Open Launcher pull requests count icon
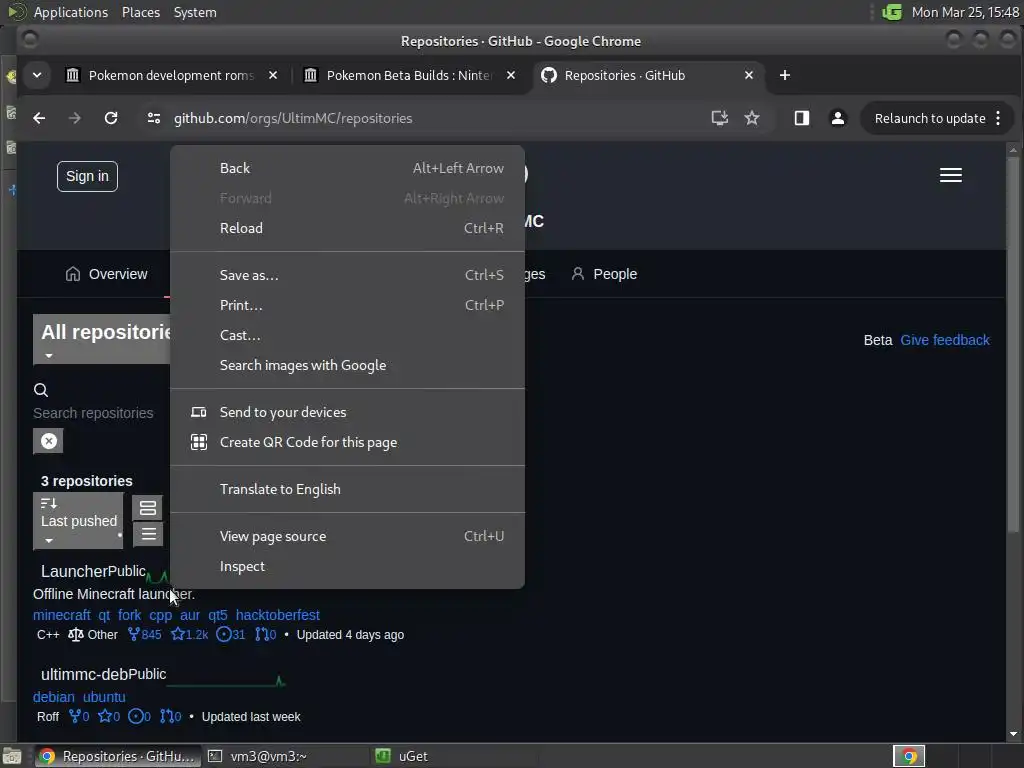This screenshot has height=768, width=1024. pos(265,635)
